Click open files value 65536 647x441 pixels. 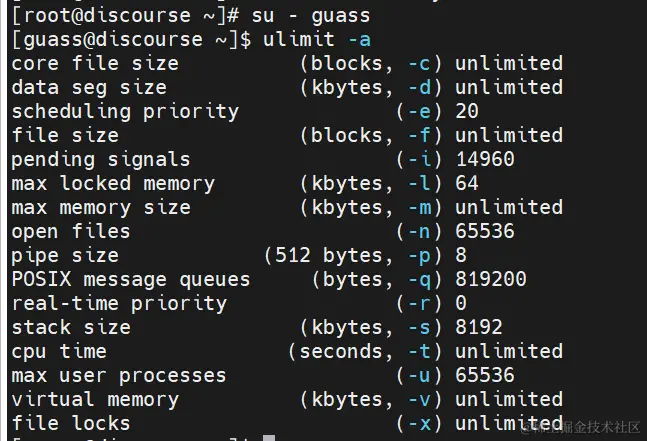tap(484, 232)
